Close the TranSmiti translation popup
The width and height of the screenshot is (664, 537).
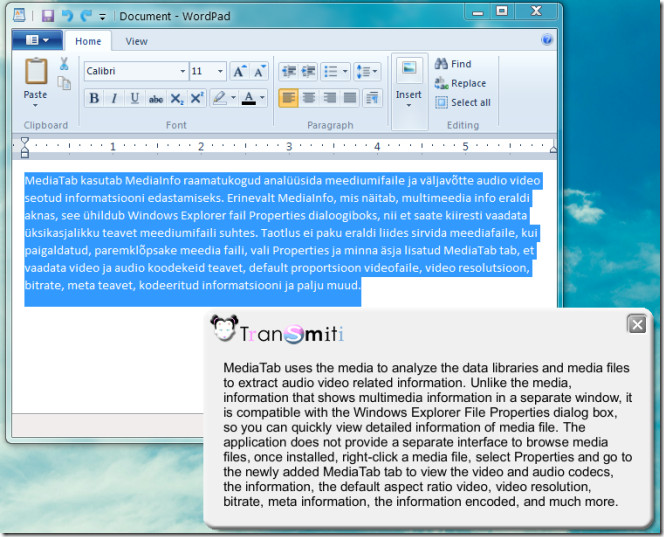636,324
